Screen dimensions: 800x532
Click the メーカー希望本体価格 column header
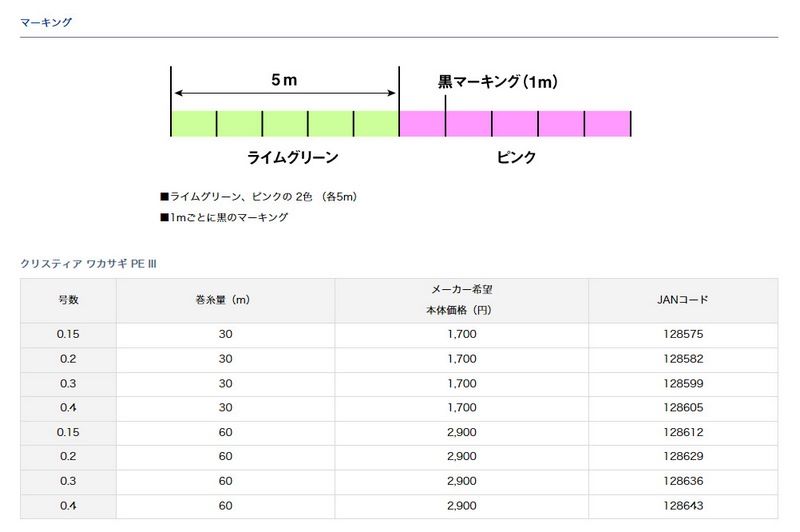pos(462,300)
